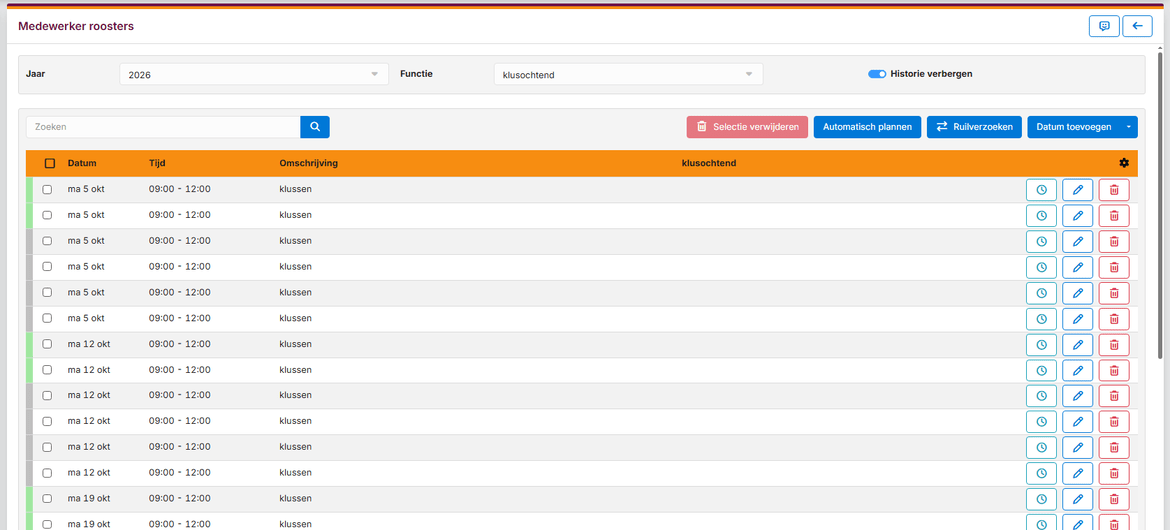Open table settings gear icon
Image resolution: width=1170 pixels, height=530 pixels.
(1124, 163)
